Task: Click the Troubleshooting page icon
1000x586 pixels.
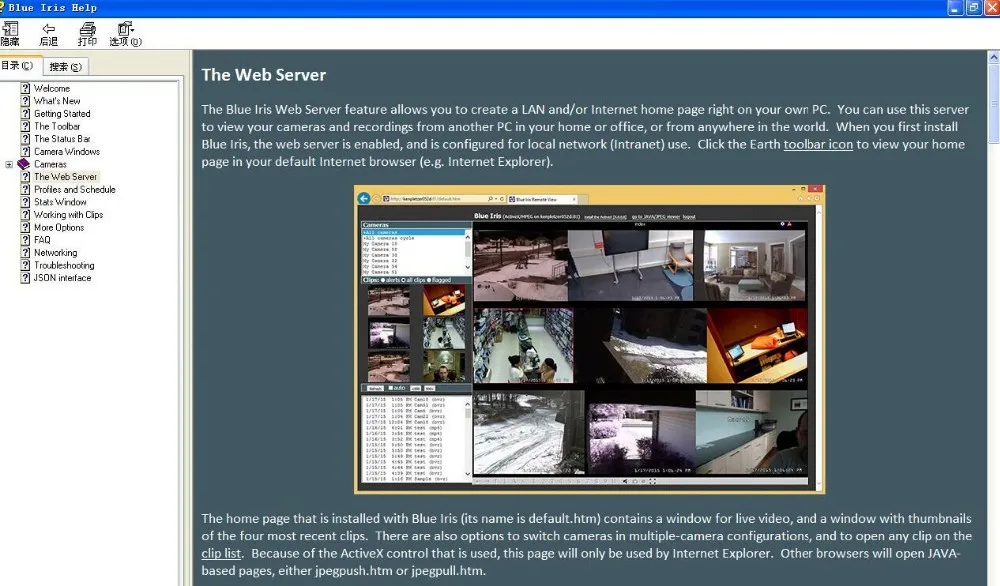Action: (x=26, y=265)
